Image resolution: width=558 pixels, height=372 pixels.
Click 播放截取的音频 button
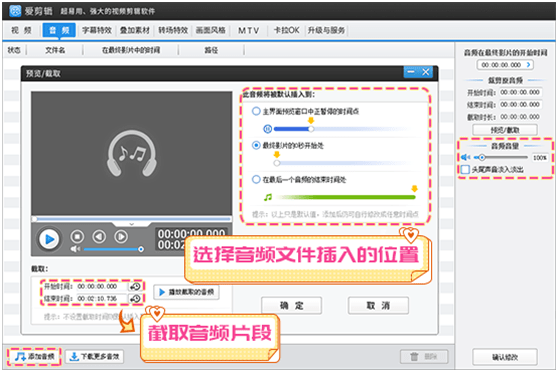click(186, 292)
